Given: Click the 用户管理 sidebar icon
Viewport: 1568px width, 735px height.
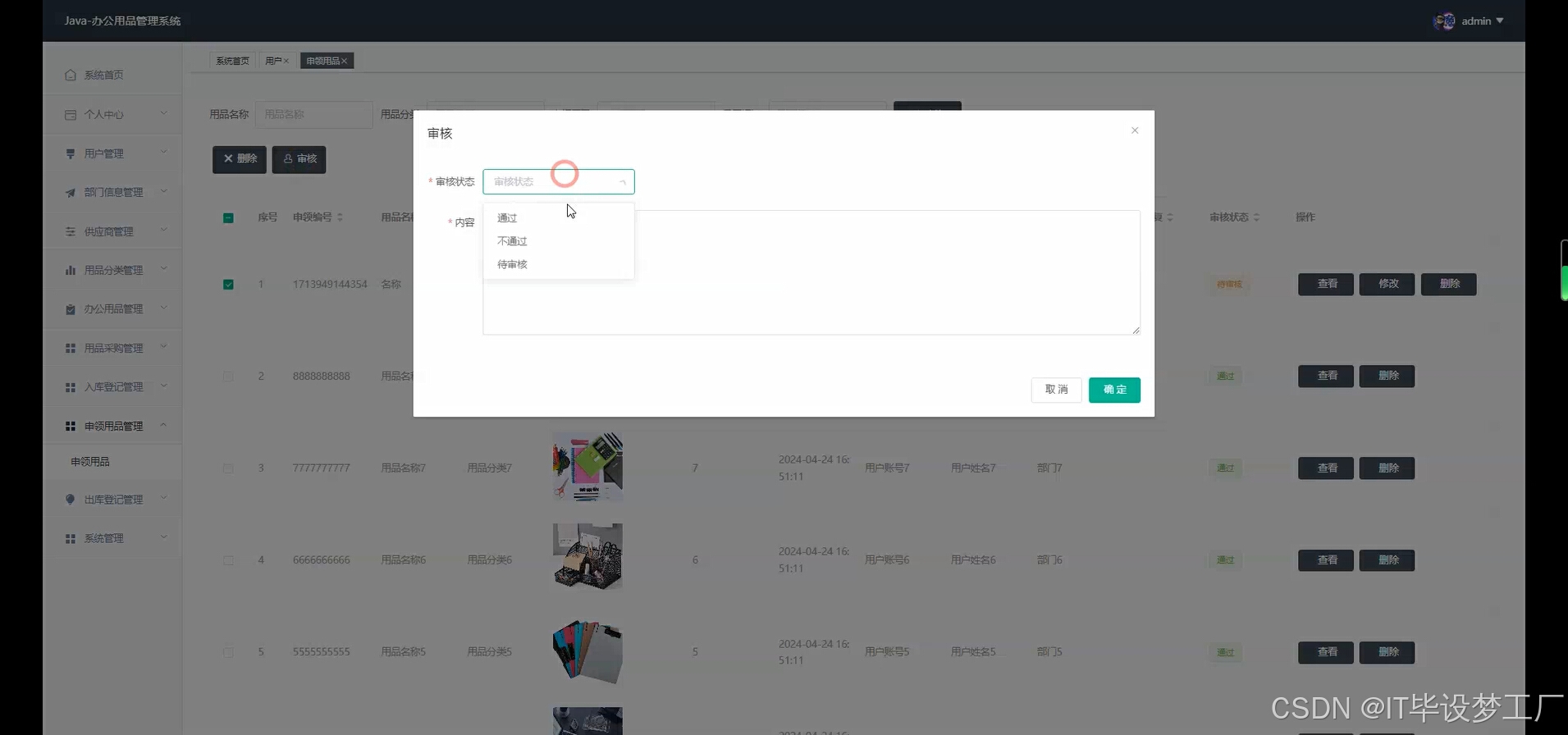Looking at the screenshot, I should [x=71, y=153].
